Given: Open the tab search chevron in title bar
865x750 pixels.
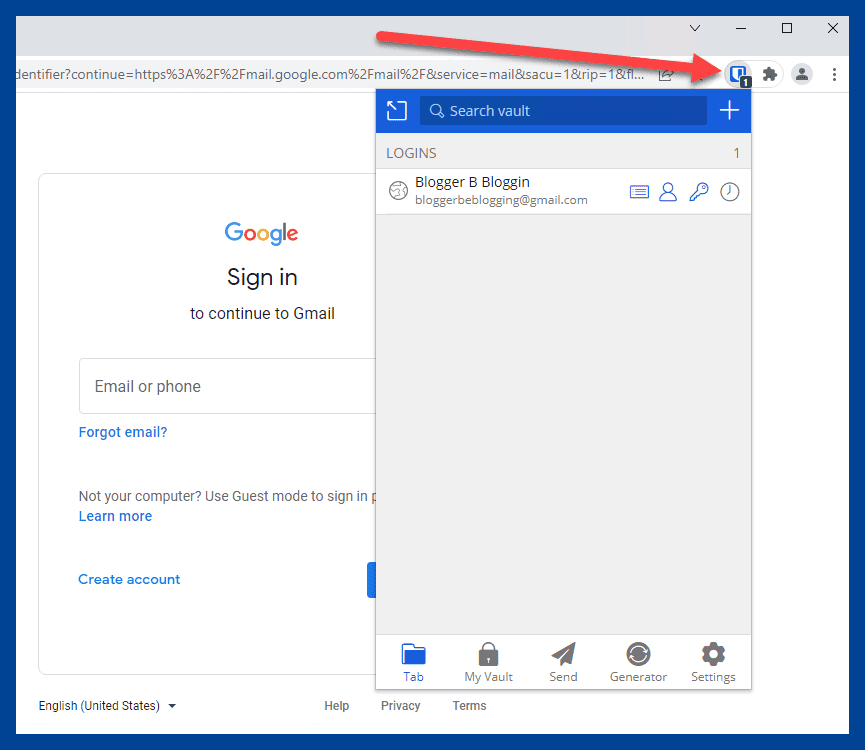Looking at the screenshot, I should click(695, 28).
